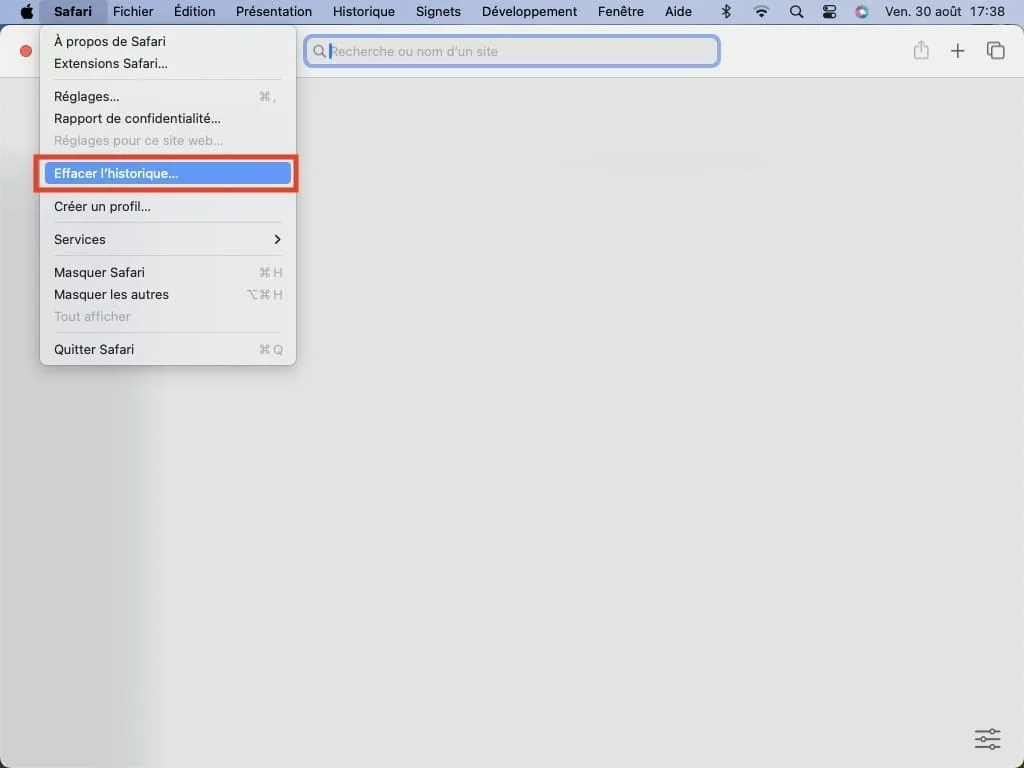Open a new tab with plus icon
This screenshot has height=768, width=1024.
coord(957,51)
